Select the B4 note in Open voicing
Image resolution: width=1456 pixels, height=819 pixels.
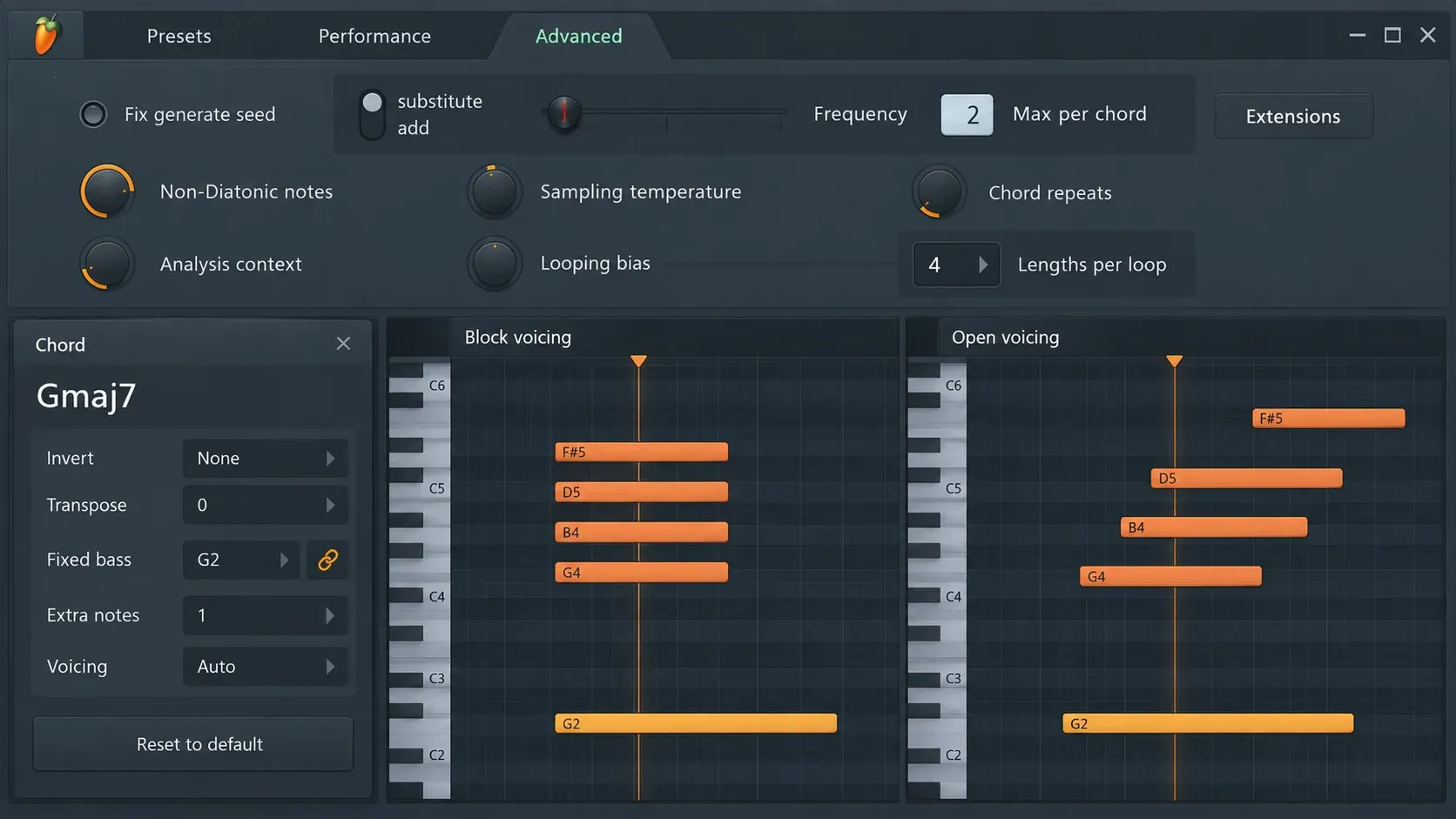coord(1214,527)
